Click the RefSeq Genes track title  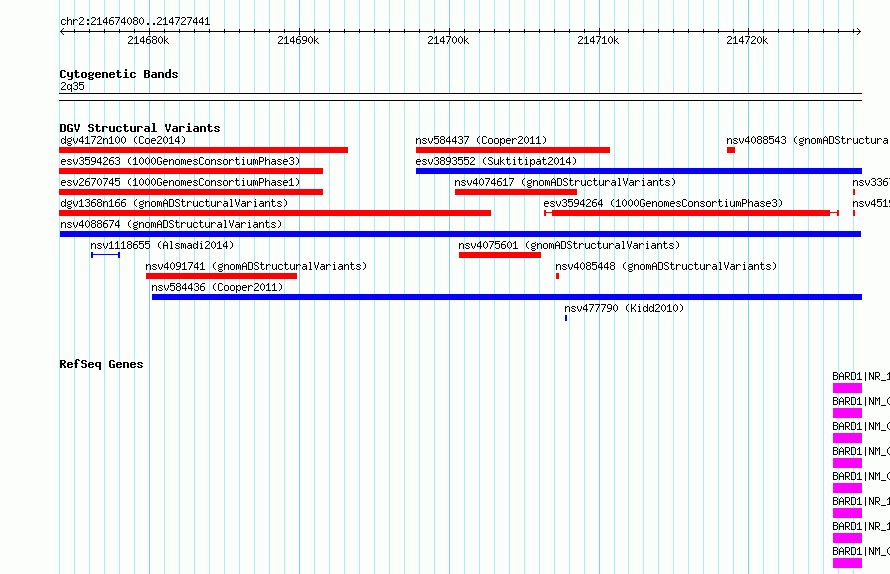coord(101,364)
